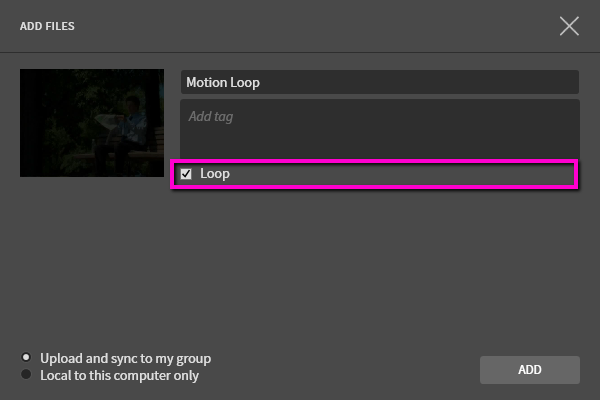This screenshot has height=400, width=600.
Task: Select Upload and sync to my group
Action: 26,358
